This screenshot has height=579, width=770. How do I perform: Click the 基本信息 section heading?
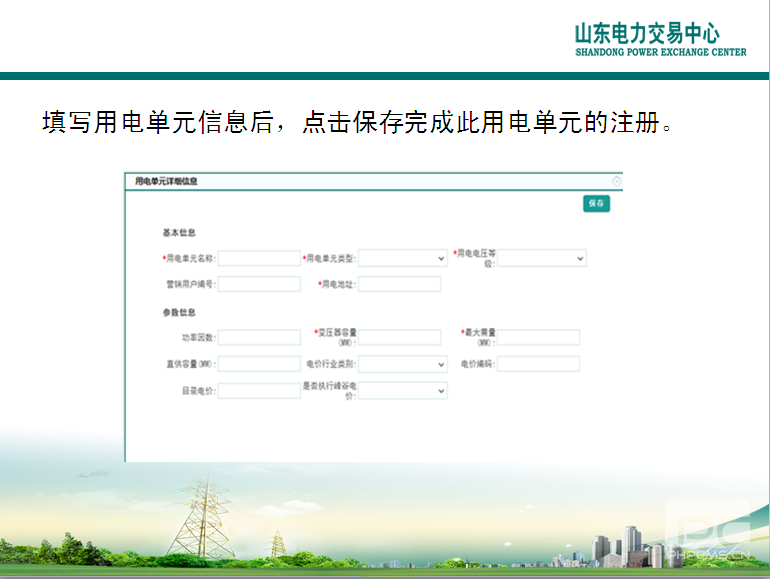coord(179,233)
